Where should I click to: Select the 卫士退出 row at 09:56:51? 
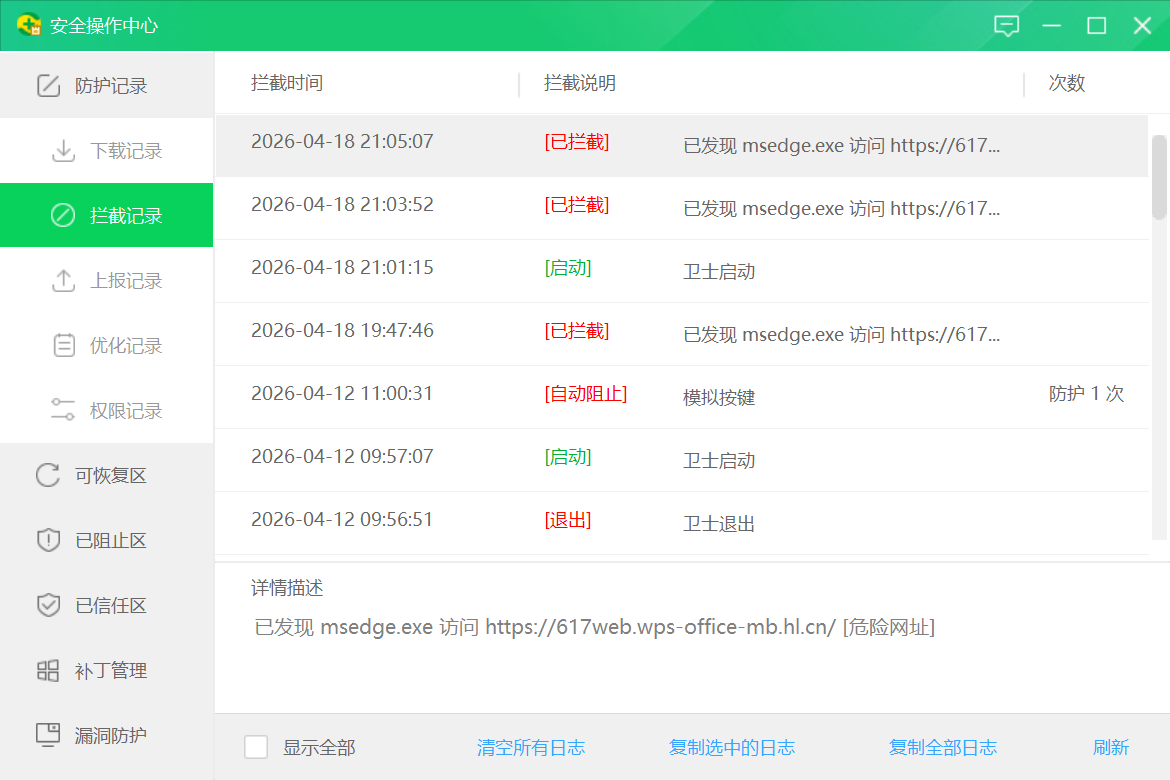681,522
